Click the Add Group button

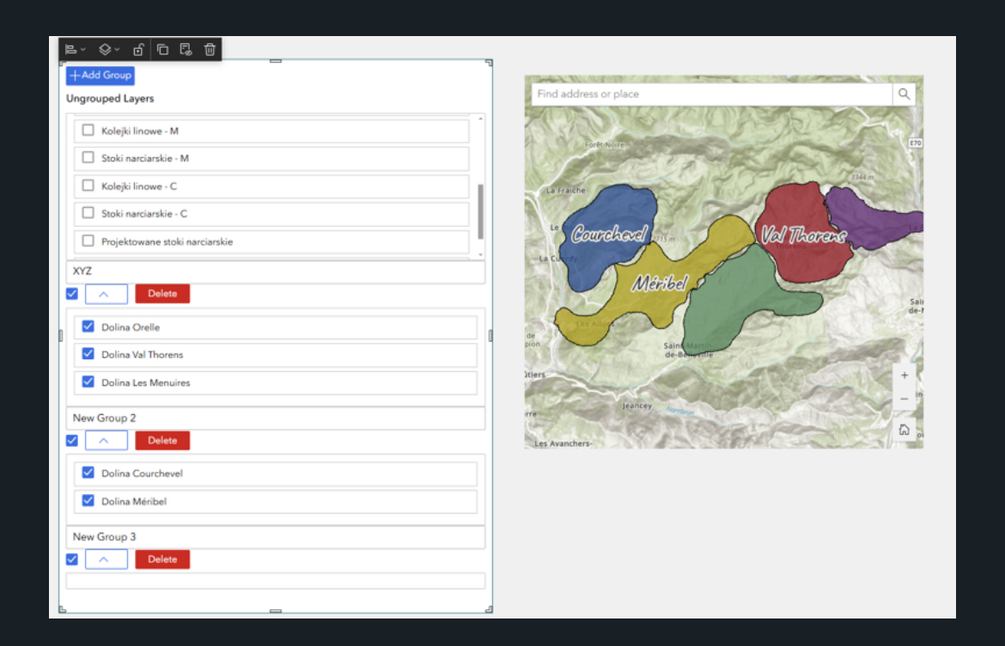101,75
